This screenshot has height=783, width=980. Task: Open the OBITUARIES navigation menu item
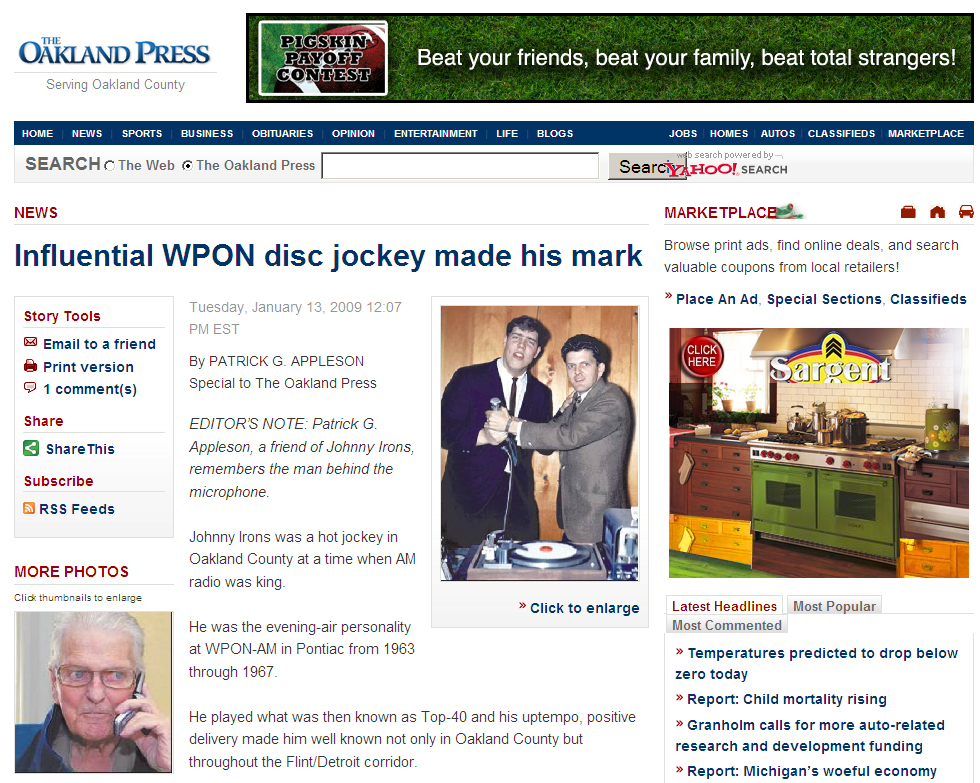(x=282, y=134)
